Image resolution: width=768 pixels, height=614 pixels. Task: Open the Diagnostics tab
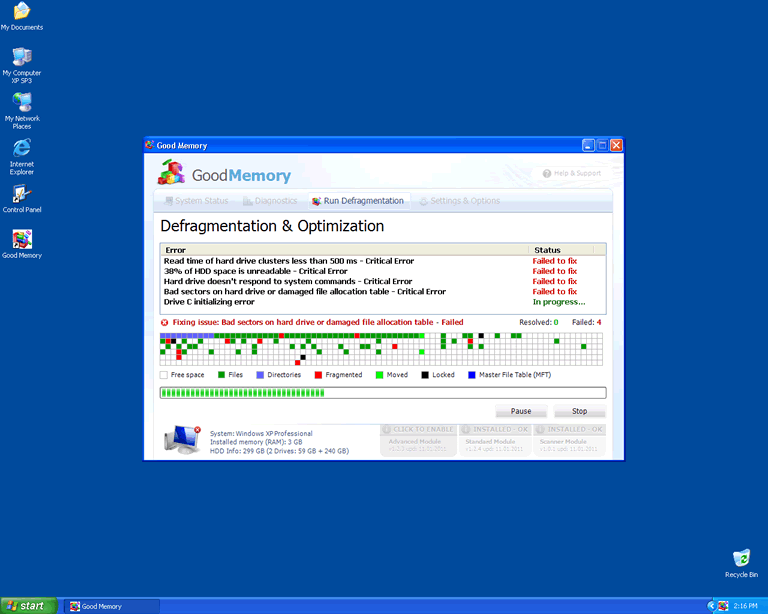pyautogui.click(x=270, y=201)
